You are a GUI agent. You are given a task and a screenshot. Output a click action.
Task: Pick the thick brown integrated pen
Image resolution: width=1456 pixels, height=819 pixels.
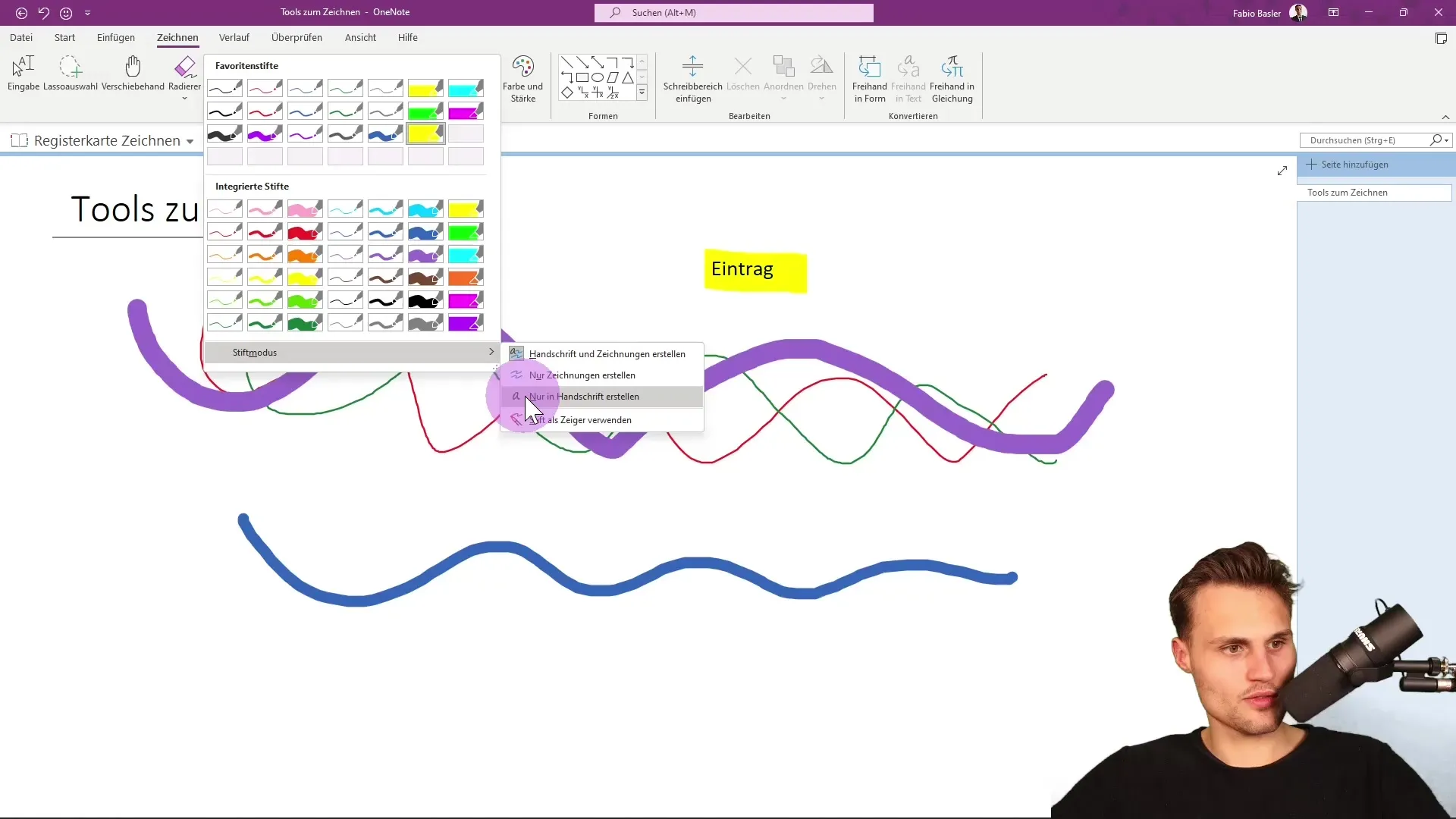click(x=425, y=277)
